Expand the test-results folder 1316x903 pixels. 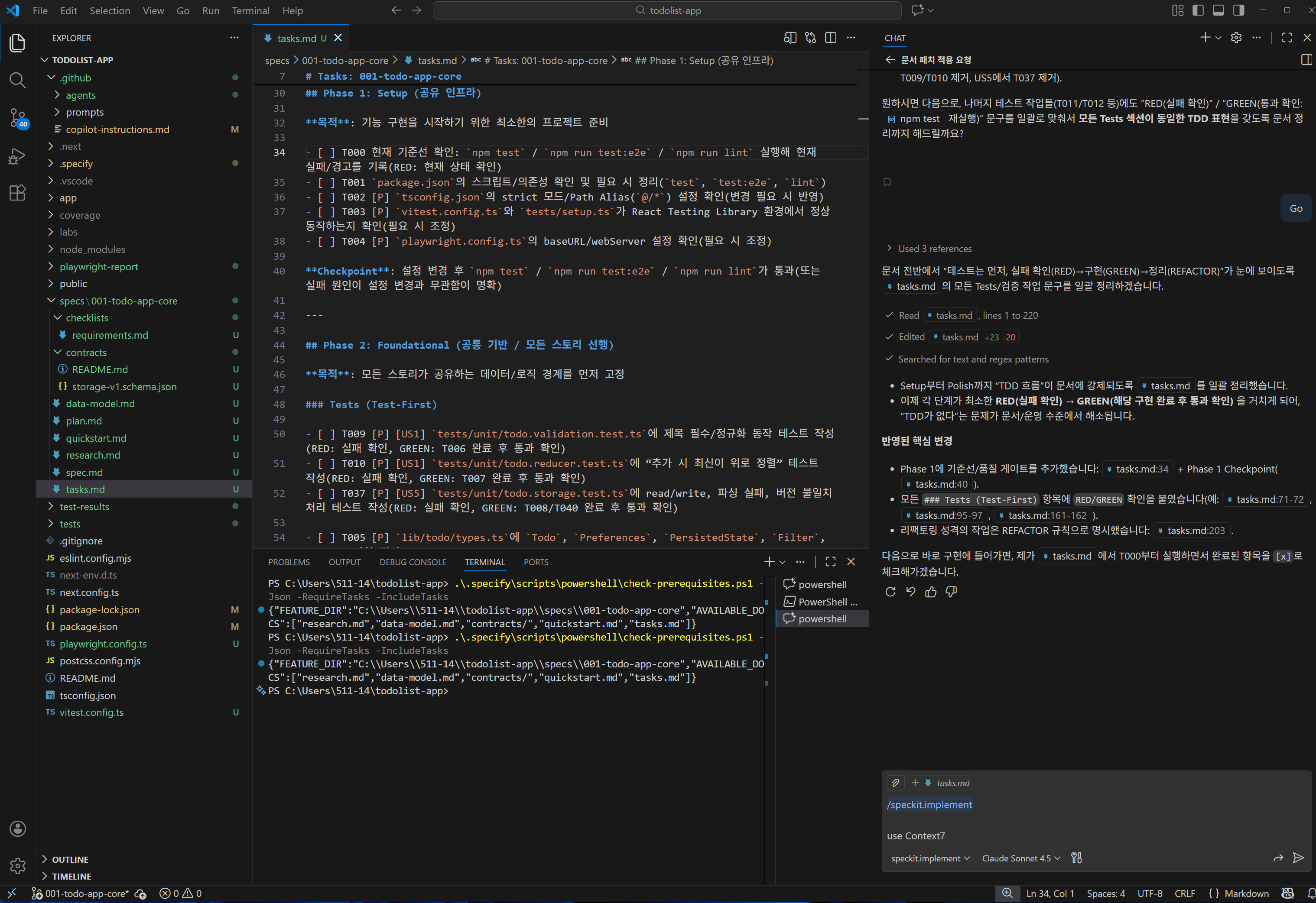click(84, 506)
